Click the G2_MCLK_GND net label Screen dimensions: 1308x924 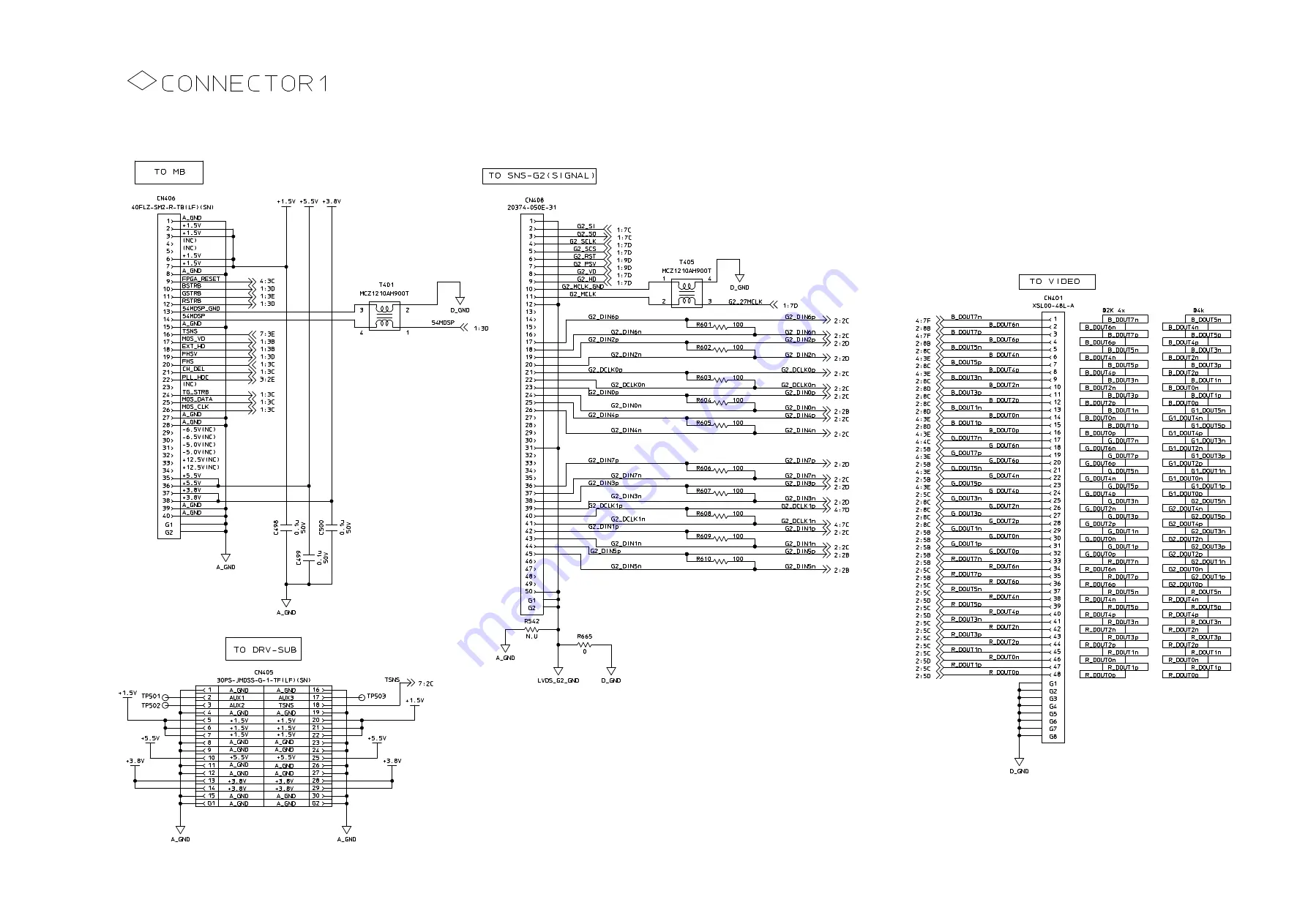point(583,286)
